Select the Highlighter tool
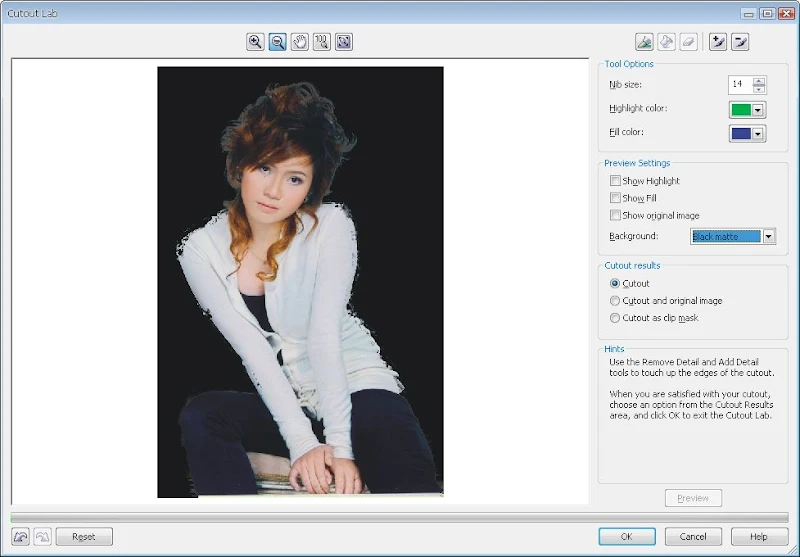 [x=644, y=42]
